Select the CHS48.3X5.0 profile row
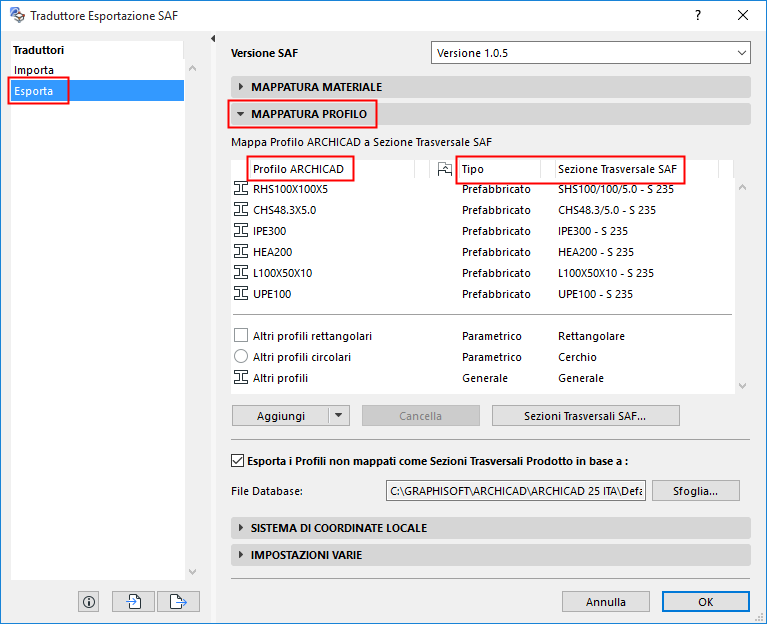767x624 pixels. click(482, 210)
